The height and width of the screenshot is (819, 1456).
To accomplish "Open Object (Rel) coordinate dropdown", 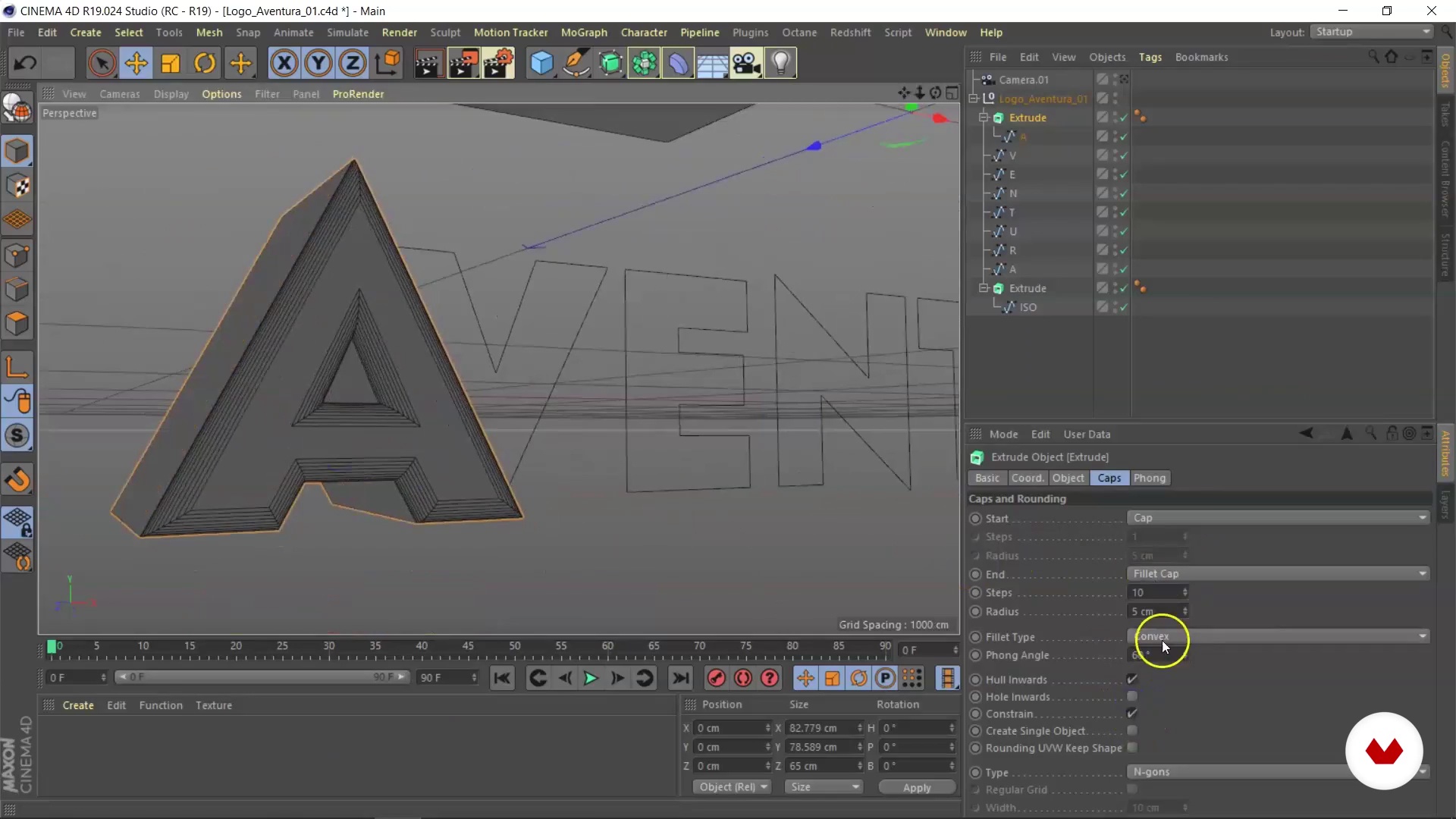I will pos(733,787).
